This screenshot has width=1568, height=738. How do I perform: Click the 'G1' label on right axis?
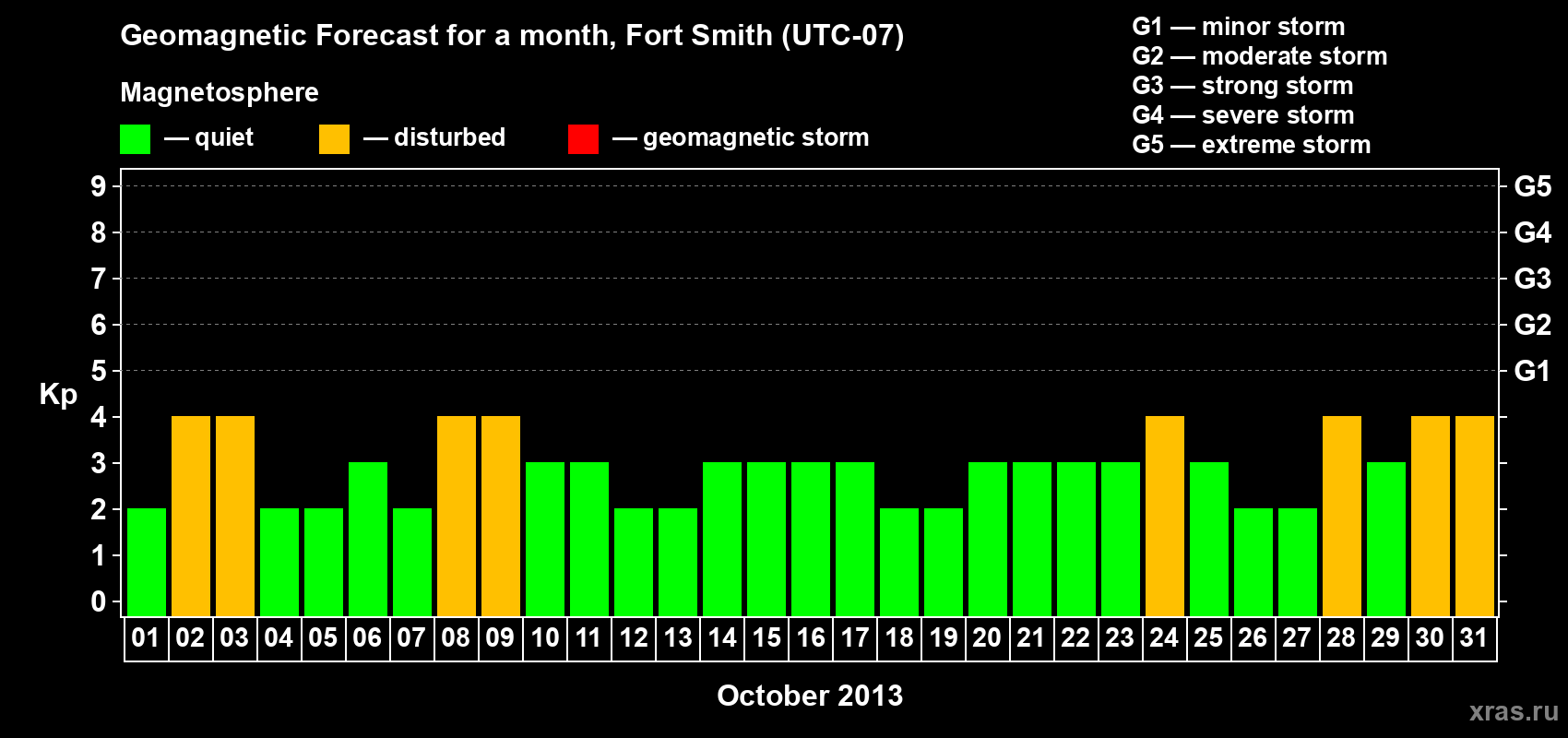click(x=1533, y=372)
